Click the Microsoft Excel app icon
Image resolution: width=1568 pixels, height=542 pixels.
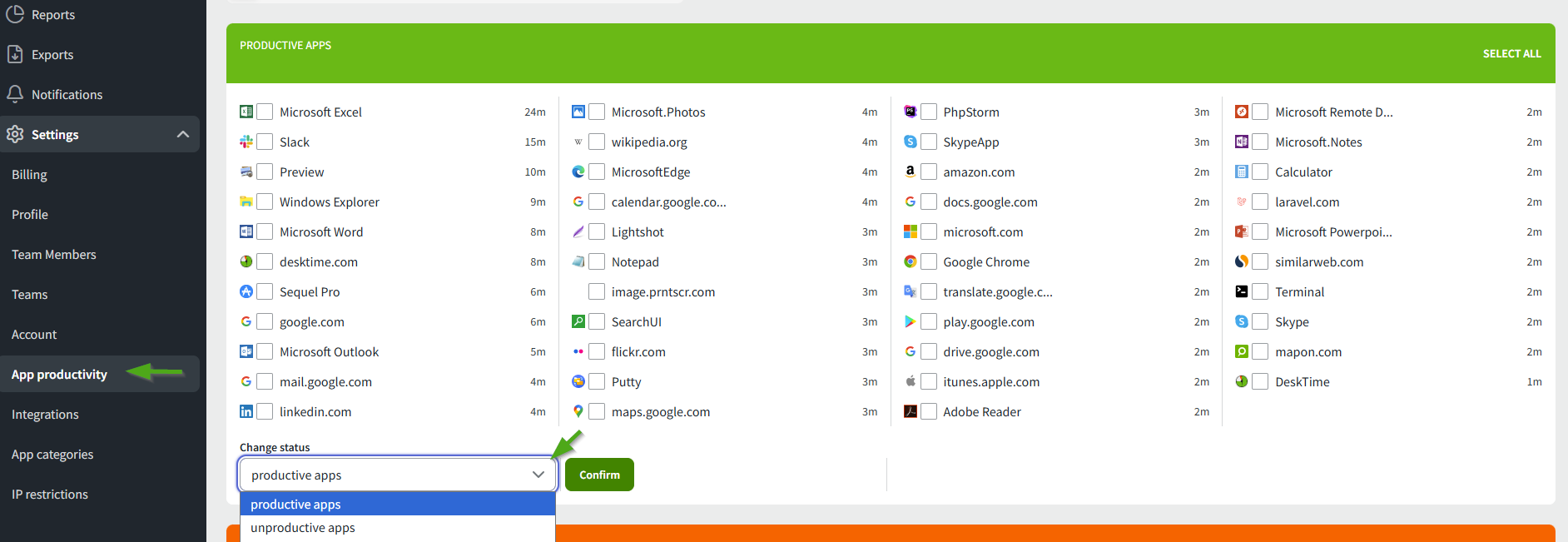(x=246, y=112)
